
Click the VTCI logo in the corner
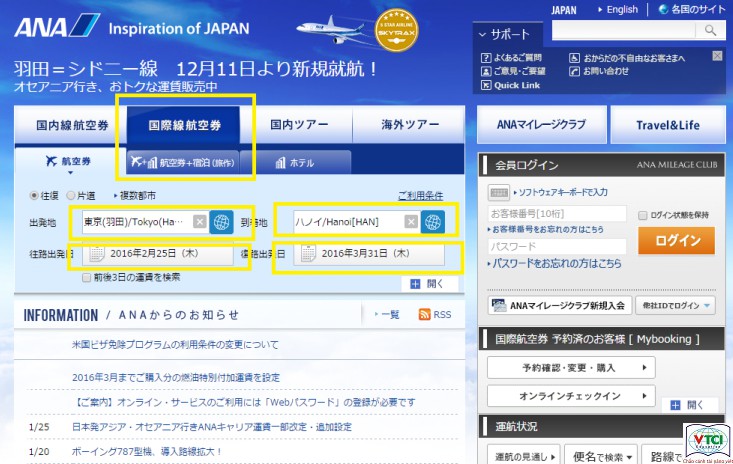point(707,442)
